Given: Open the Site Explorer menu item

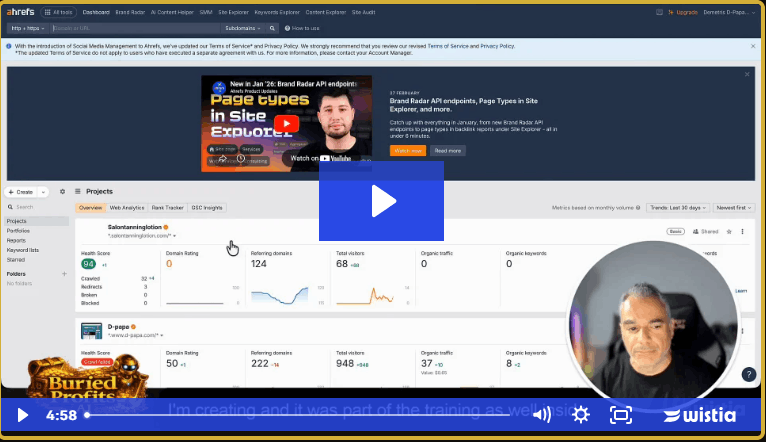Looking at the screenshot, I should 234,13.
